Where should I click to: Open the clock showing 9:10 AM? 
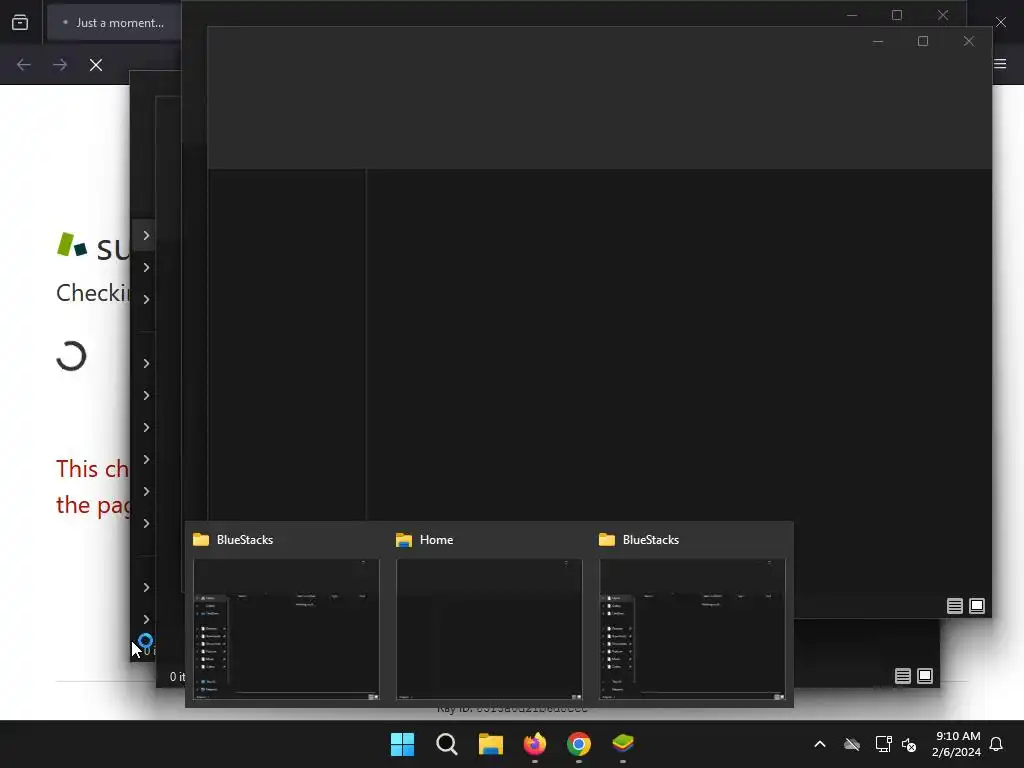coord(957,744)
